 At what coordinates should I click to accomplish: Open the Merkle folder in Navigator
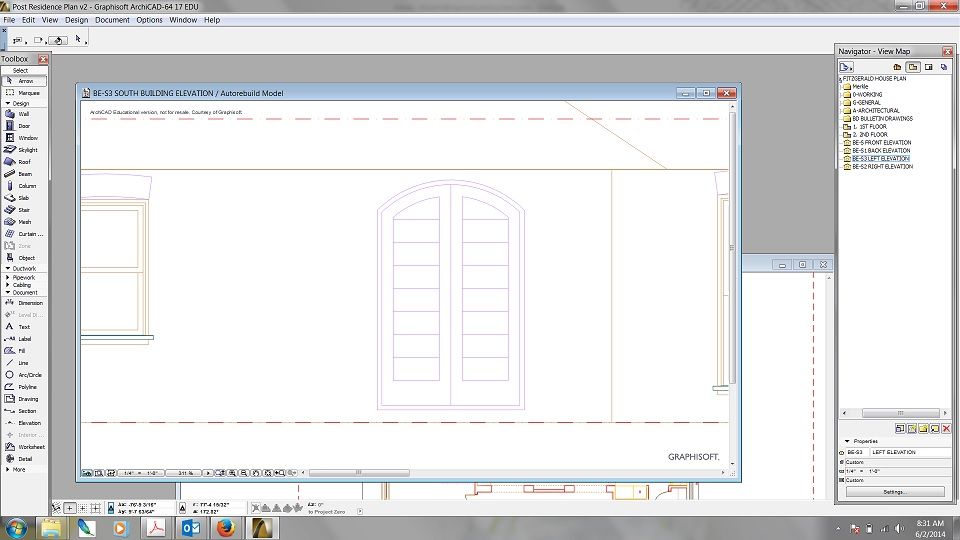(x=857, y=86)
